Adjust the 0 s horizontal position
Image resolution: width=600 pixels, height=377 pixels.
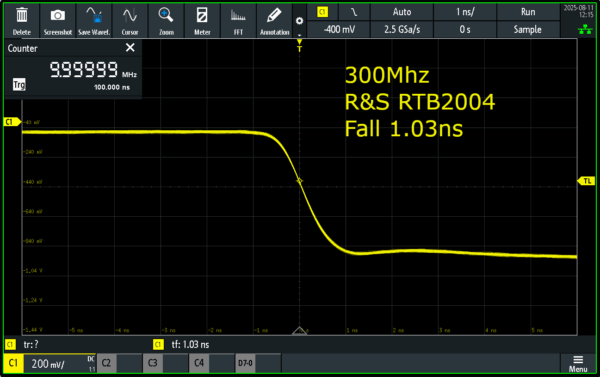click(x=465, y=29)
